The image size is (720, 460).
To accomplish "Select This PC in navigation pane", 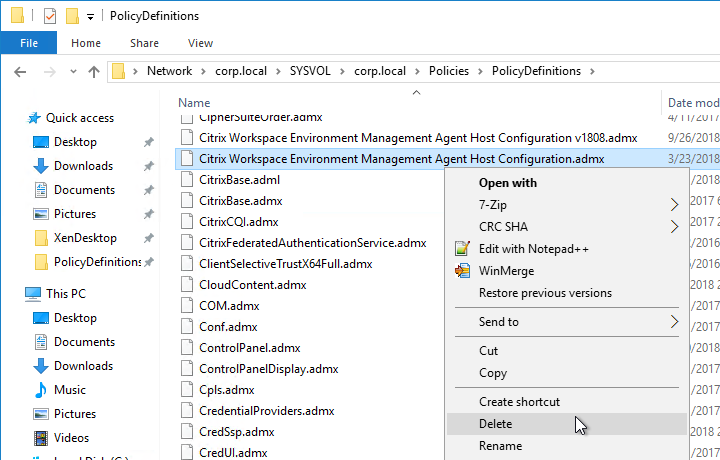I will pos(66,294).
